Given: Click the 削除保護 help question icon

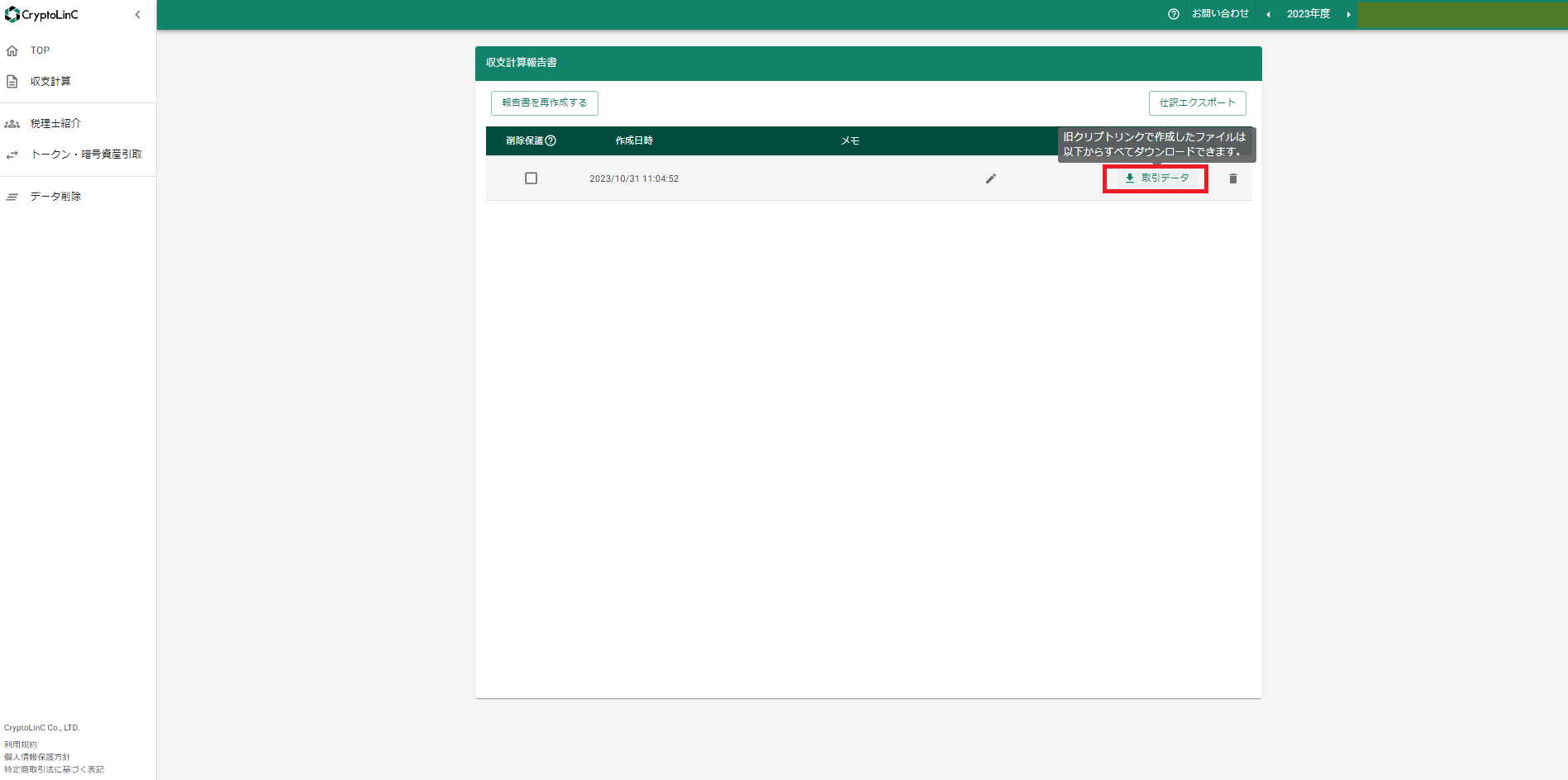Looking at the screenshot, I should click(551, 141).
